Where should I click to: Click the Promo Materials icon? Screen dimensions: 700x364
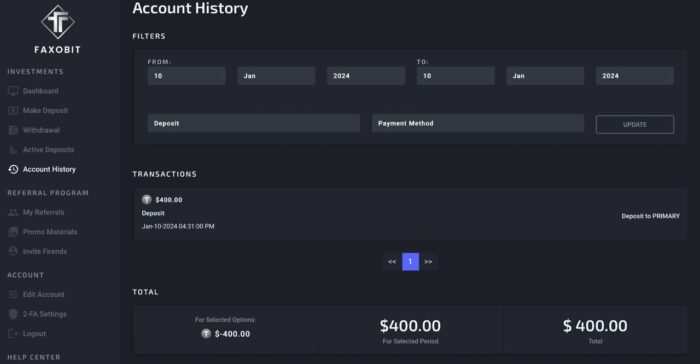click(13, 232)
